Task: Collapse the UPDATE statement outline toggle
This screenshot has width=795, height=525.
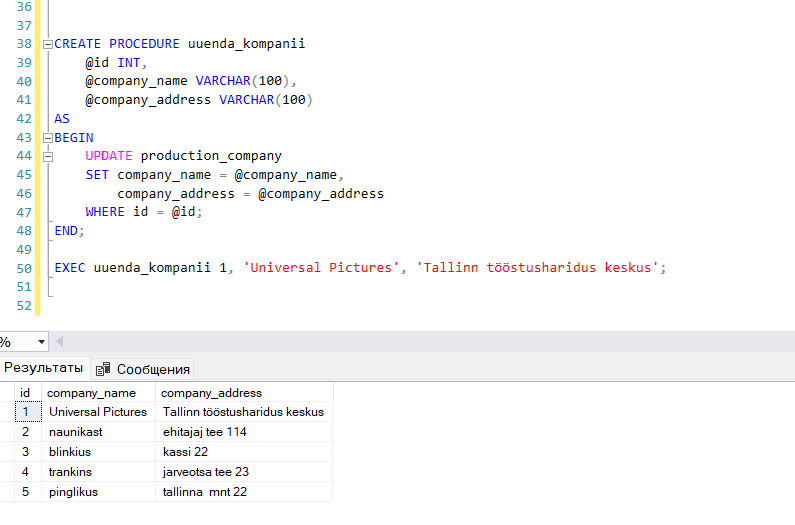Action: coord(48,156)
